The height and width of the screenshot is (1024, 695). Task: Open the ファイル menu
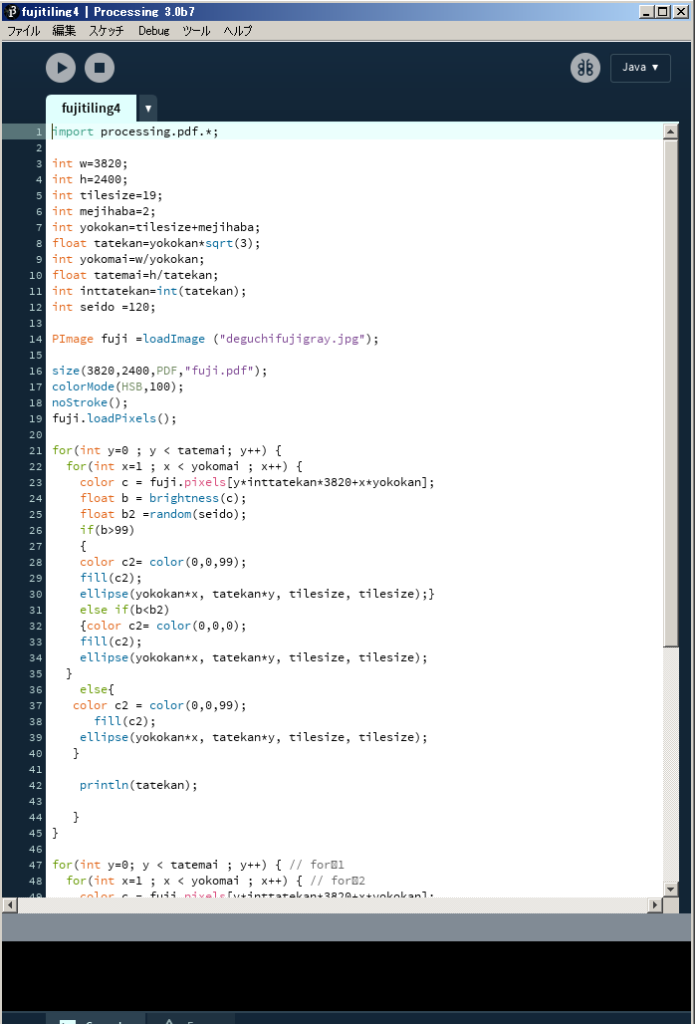pyautogui.click(x=24, y=31)
